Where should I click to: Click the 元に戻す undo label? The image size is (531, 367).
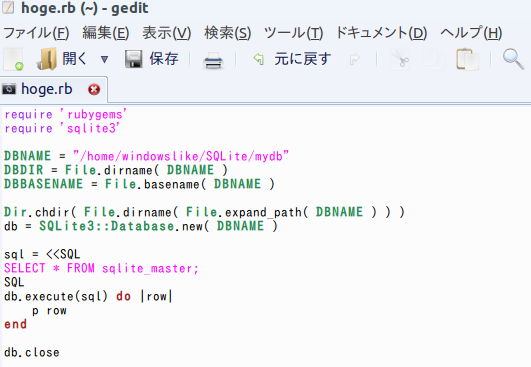point(302,59)
